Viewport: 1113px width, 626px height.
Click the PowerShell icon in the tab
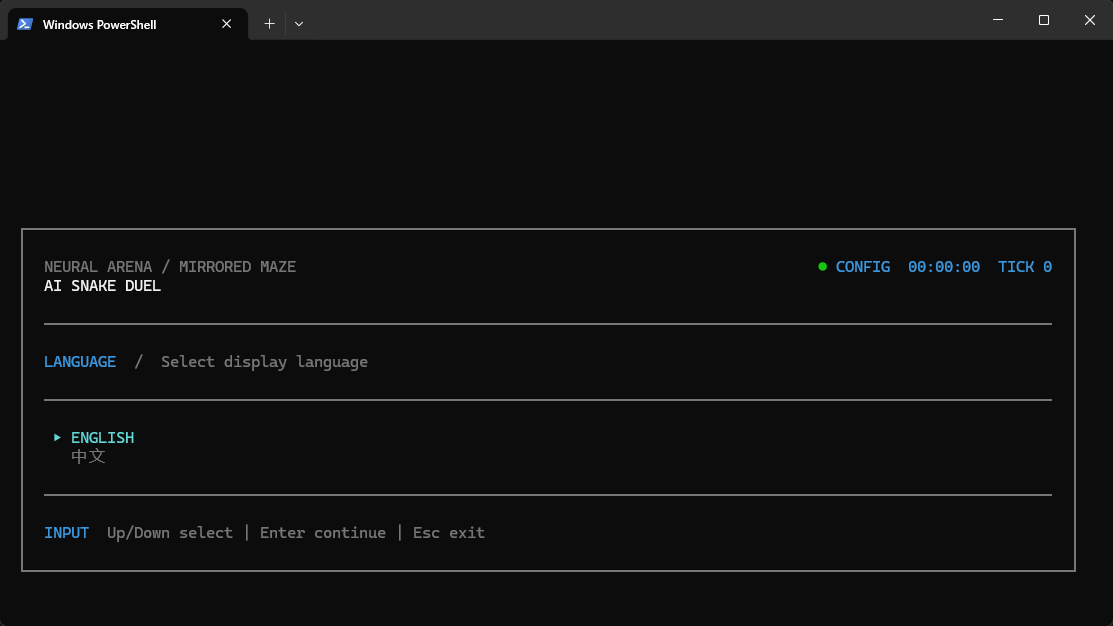[x=25, y=24]
